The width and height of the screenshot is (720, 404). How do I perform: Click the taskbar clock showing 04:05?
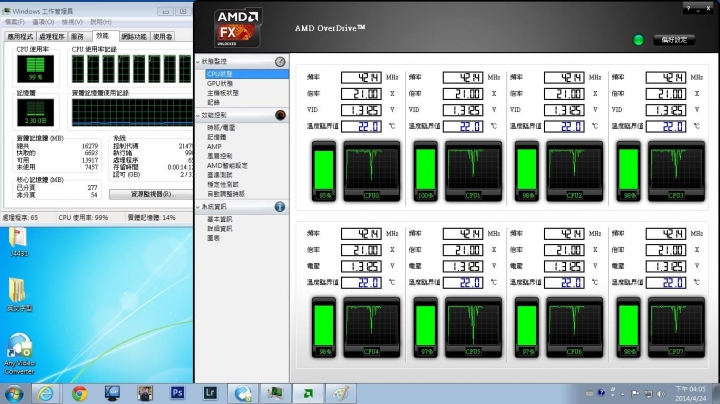coord(691,394)
